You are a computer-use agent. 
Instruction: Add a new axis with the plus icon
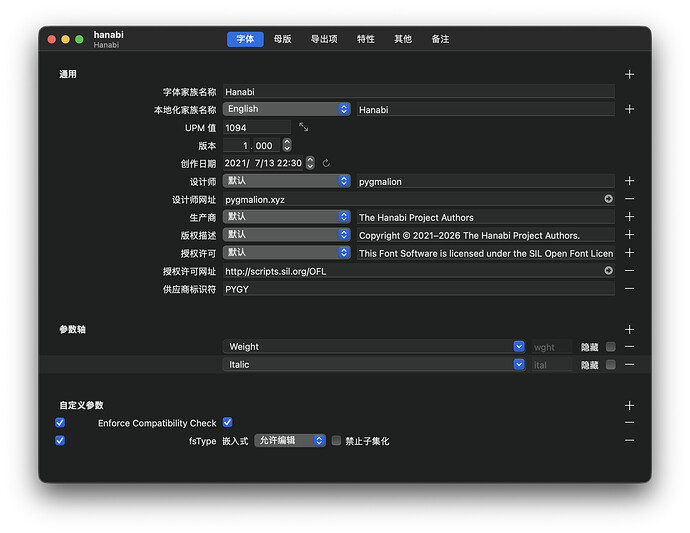coord(629,329)
